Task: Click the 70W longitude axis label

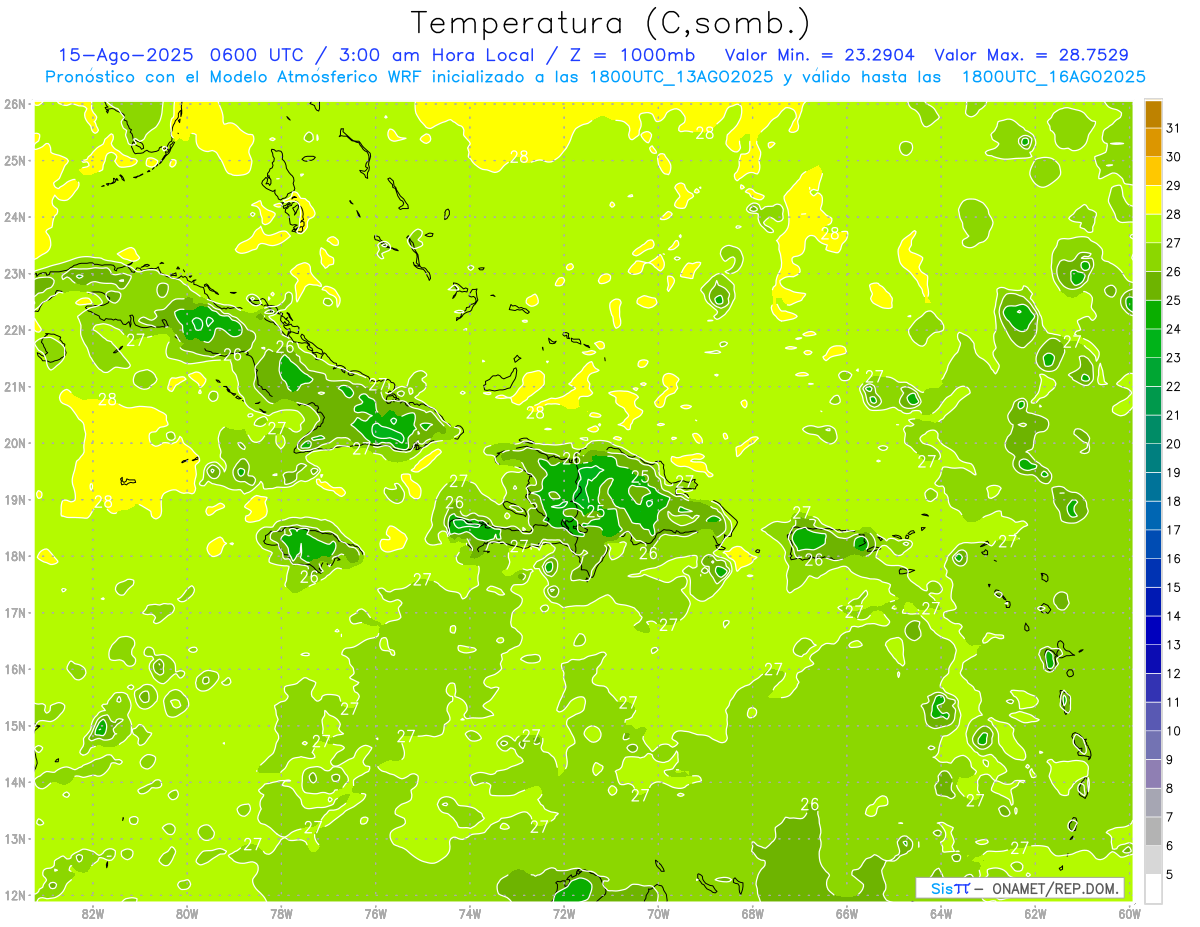Action: coord(658,913)
